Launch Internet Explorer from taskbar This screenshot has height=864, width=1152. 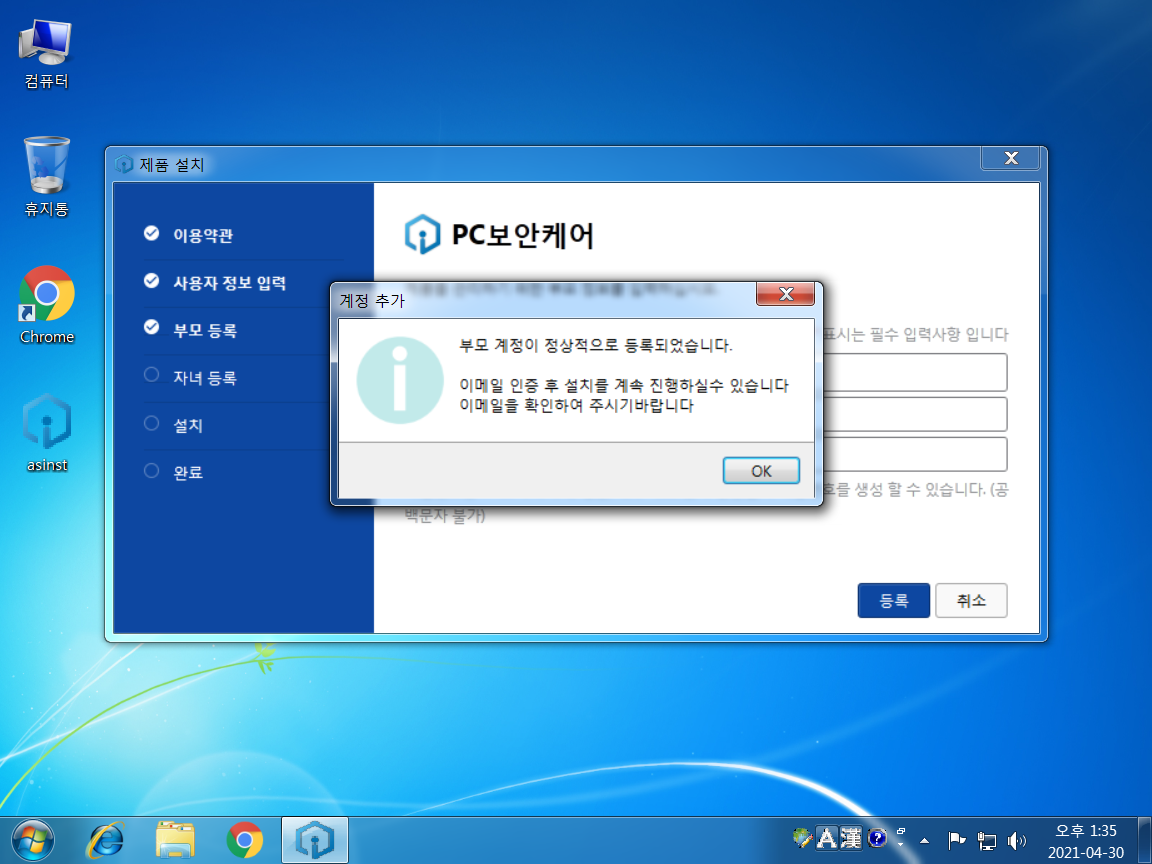[105, 840]
